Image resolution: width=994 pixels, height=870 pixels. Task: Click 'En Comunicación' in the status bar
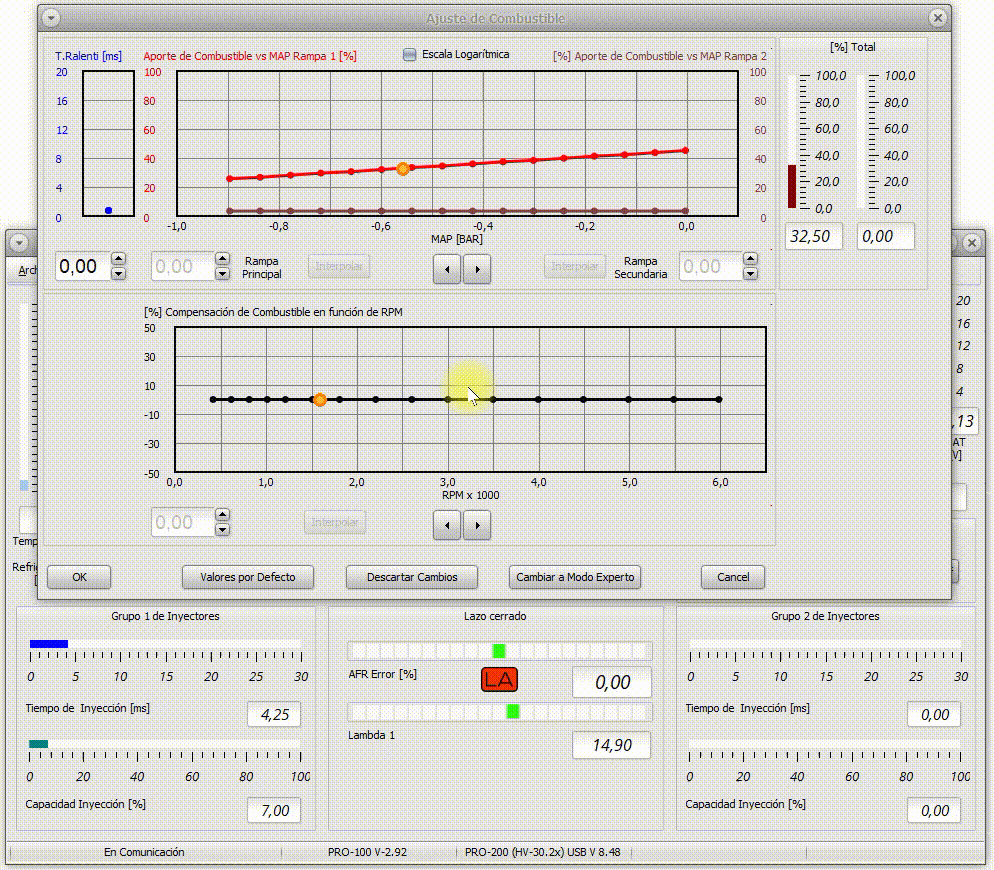145,852
